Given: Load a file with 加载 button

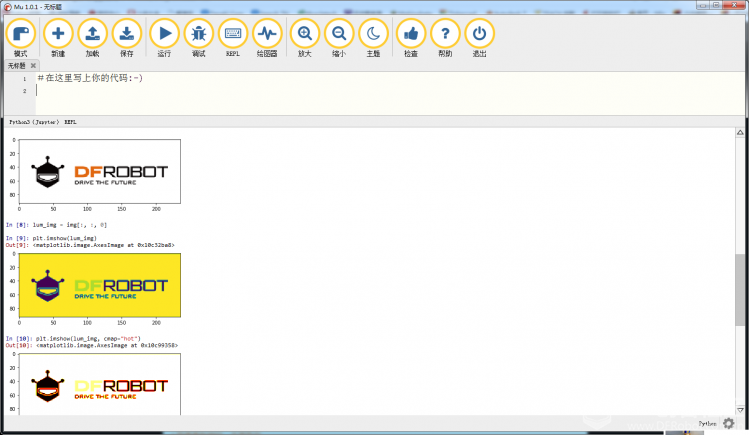Looking at the screenshot, I should click(92, 38).
